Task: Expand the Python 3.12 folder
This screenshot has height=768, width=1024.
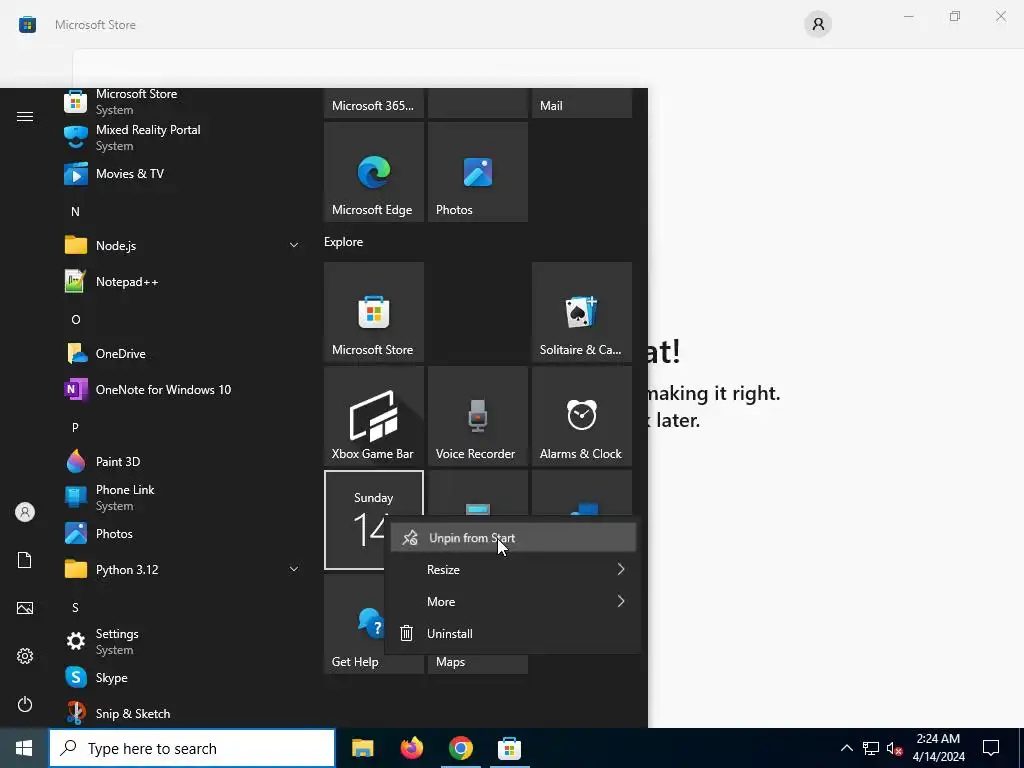Action: tap(182, 569)
